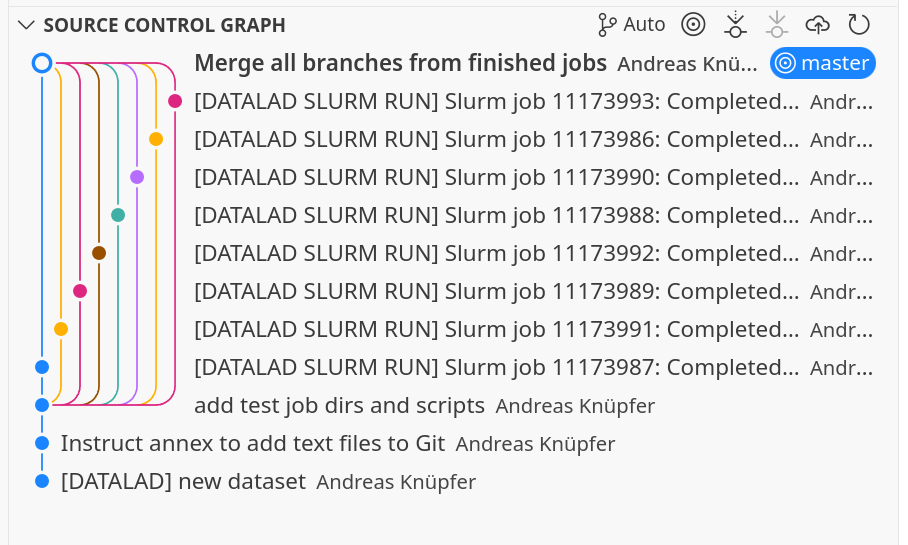Click the Slurm job 11173990 commit entry
This screenshot has width=908, height=545.
(496, 177)
